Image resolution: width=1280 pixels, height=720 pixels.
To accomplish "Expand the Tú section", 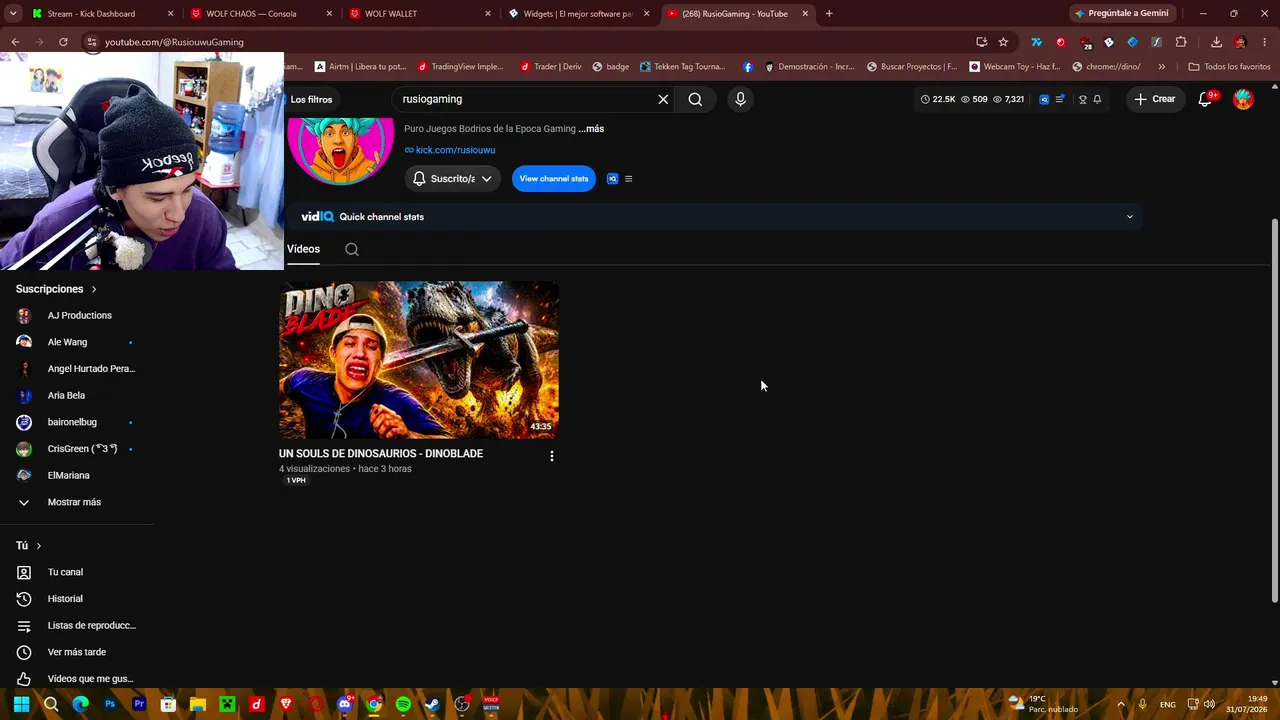I will click(29, 546).
